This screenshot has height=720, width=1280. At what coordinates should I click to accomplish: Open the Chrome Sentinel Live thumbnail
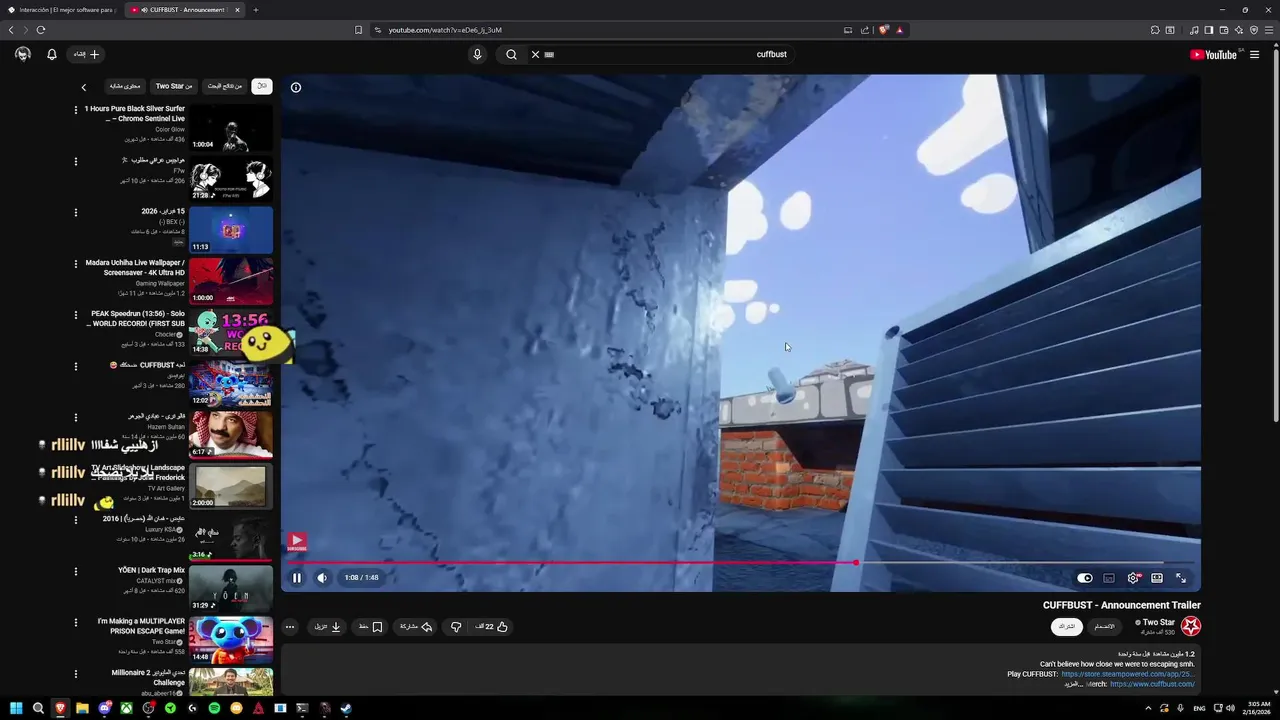pyautogui.click(x=231, y=127)
